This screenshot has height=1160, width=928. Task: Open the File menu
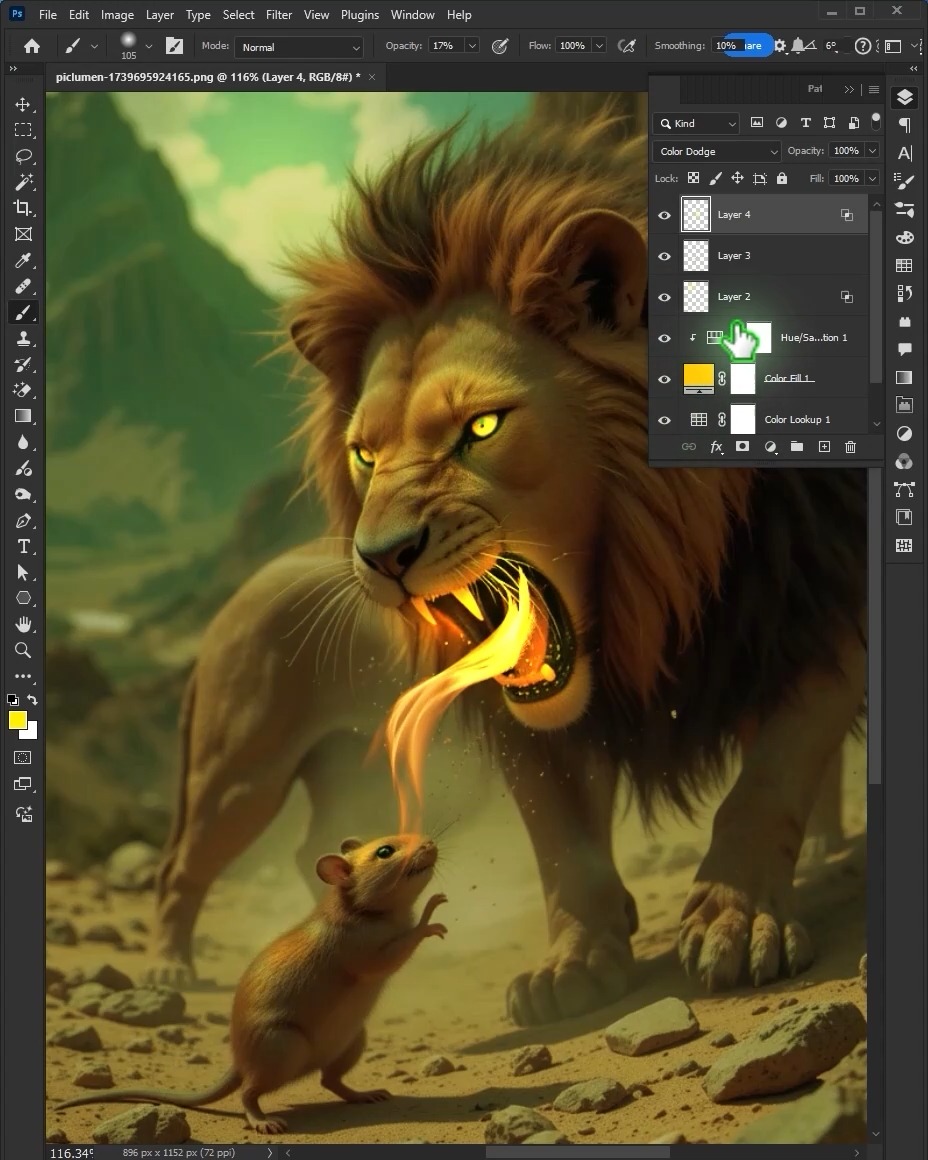(x=47, y=15)
